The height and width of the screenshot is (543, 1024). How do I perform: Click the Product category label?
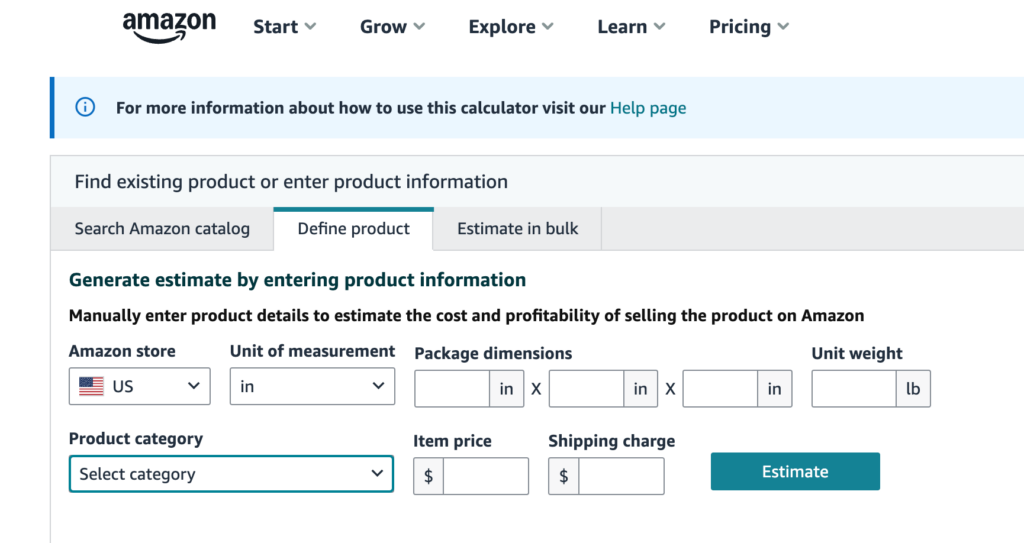(x=136, y=438)
